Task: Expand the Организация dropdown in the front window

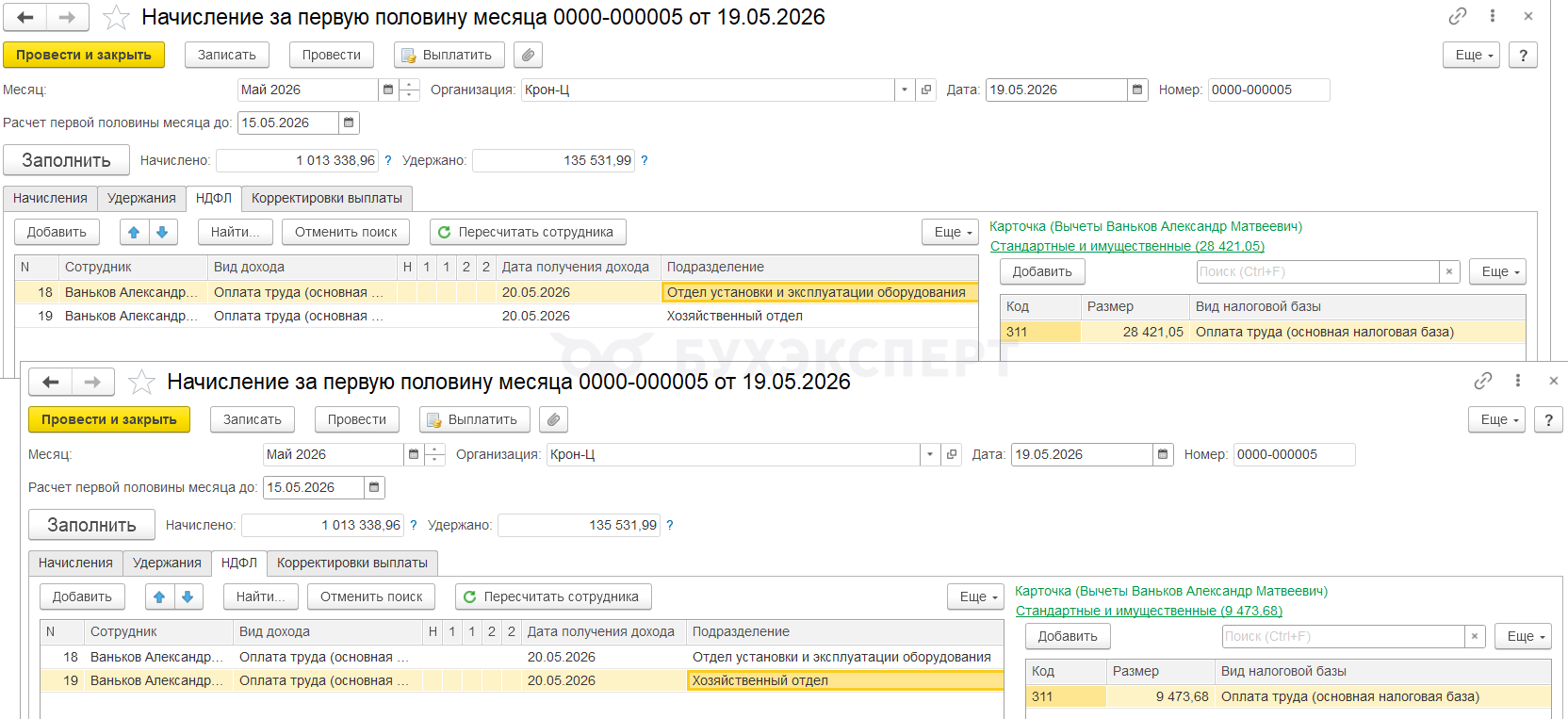Action: click(930, 454)
